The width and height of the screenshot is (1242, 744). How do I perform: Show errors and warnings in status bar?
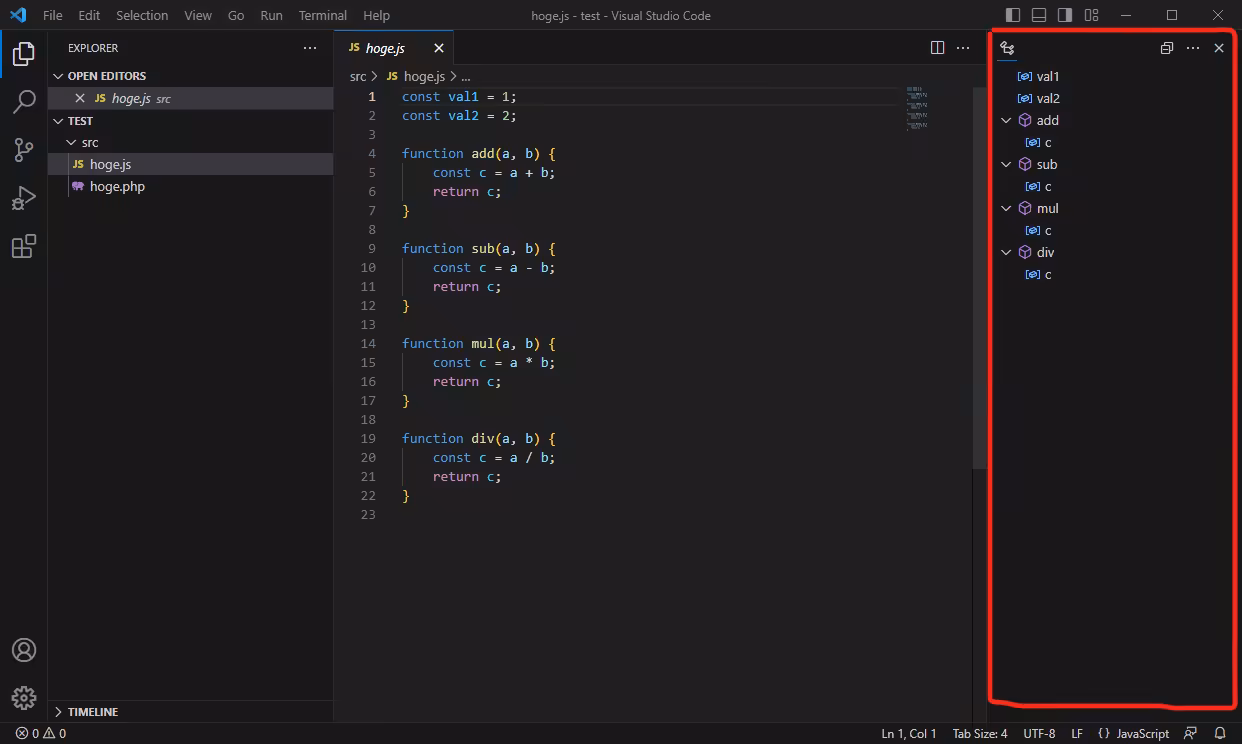pyautogui.click(x=41, y=733)
